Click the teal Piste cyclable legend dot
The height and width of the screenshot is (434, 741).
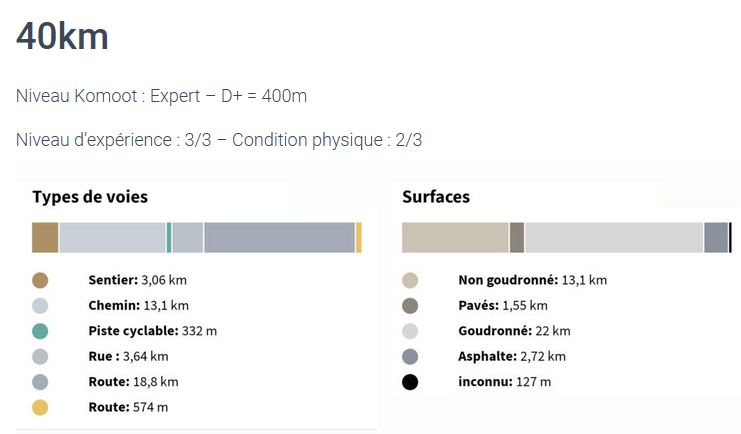pyautogui.click(x=40, y=331)
